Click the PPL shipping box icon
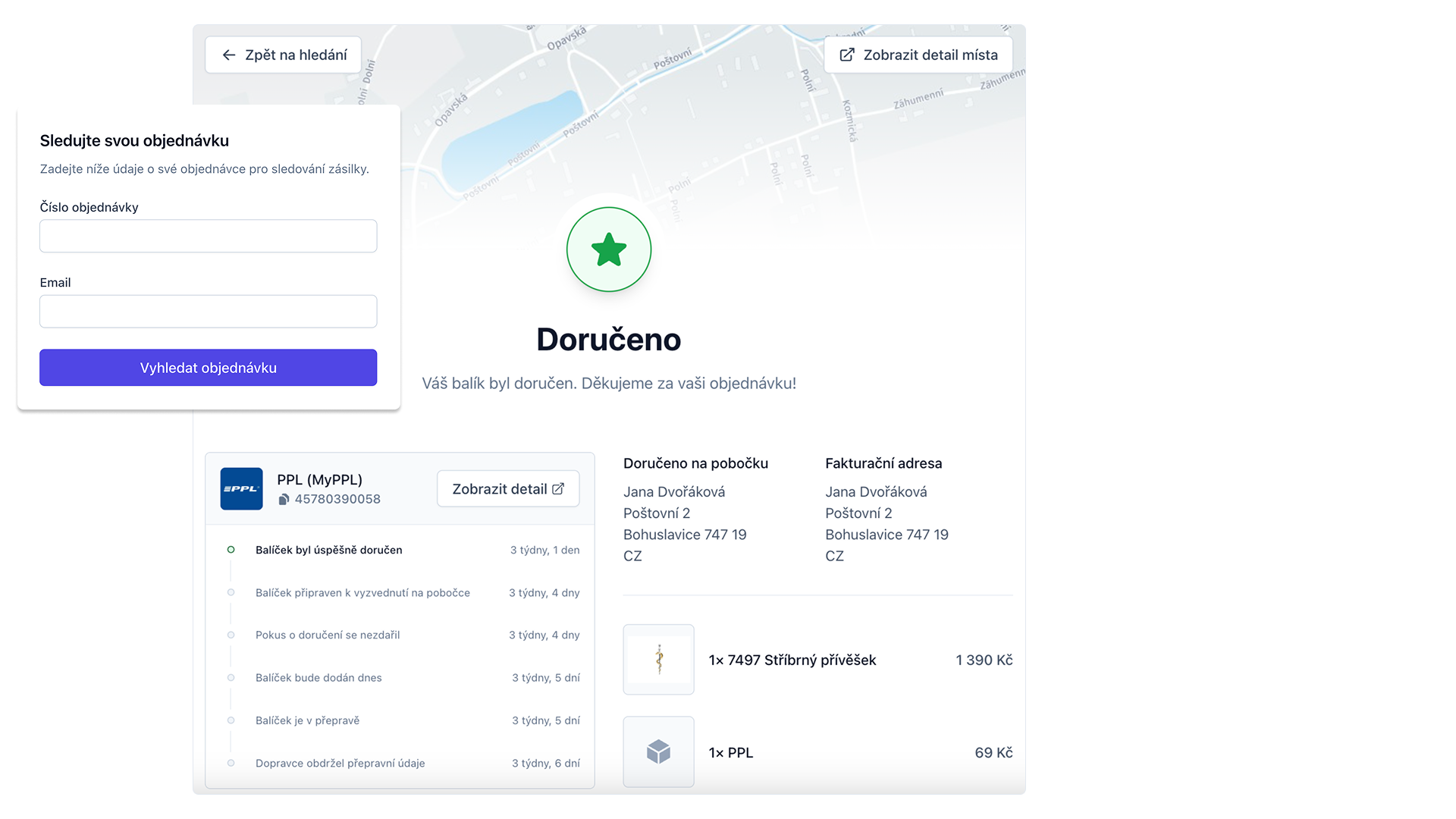This screenshot has height=819, width=1456. (658, 752)
